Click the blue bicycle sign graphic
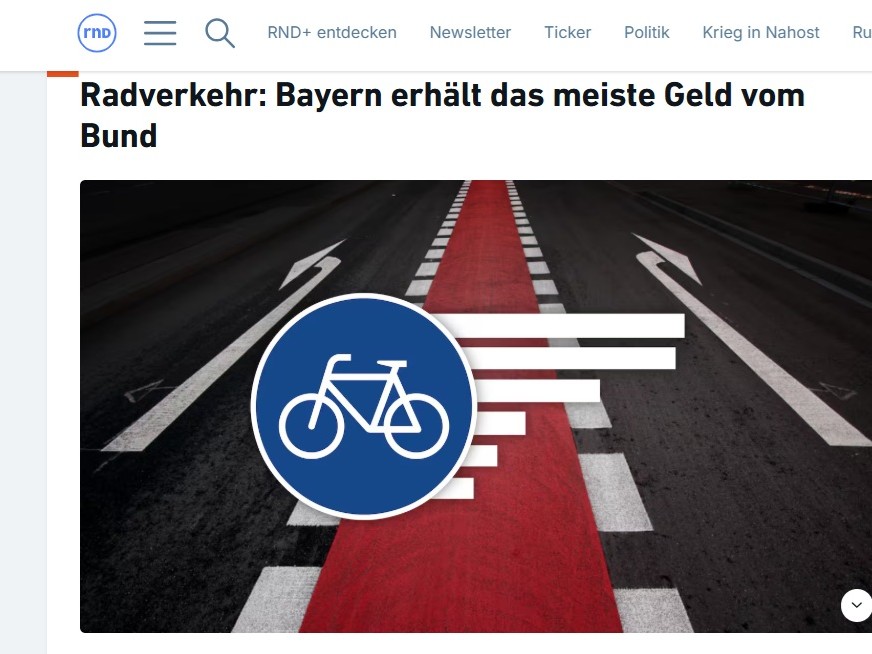This screenshot has height=654, width=872. click(364, 407)
